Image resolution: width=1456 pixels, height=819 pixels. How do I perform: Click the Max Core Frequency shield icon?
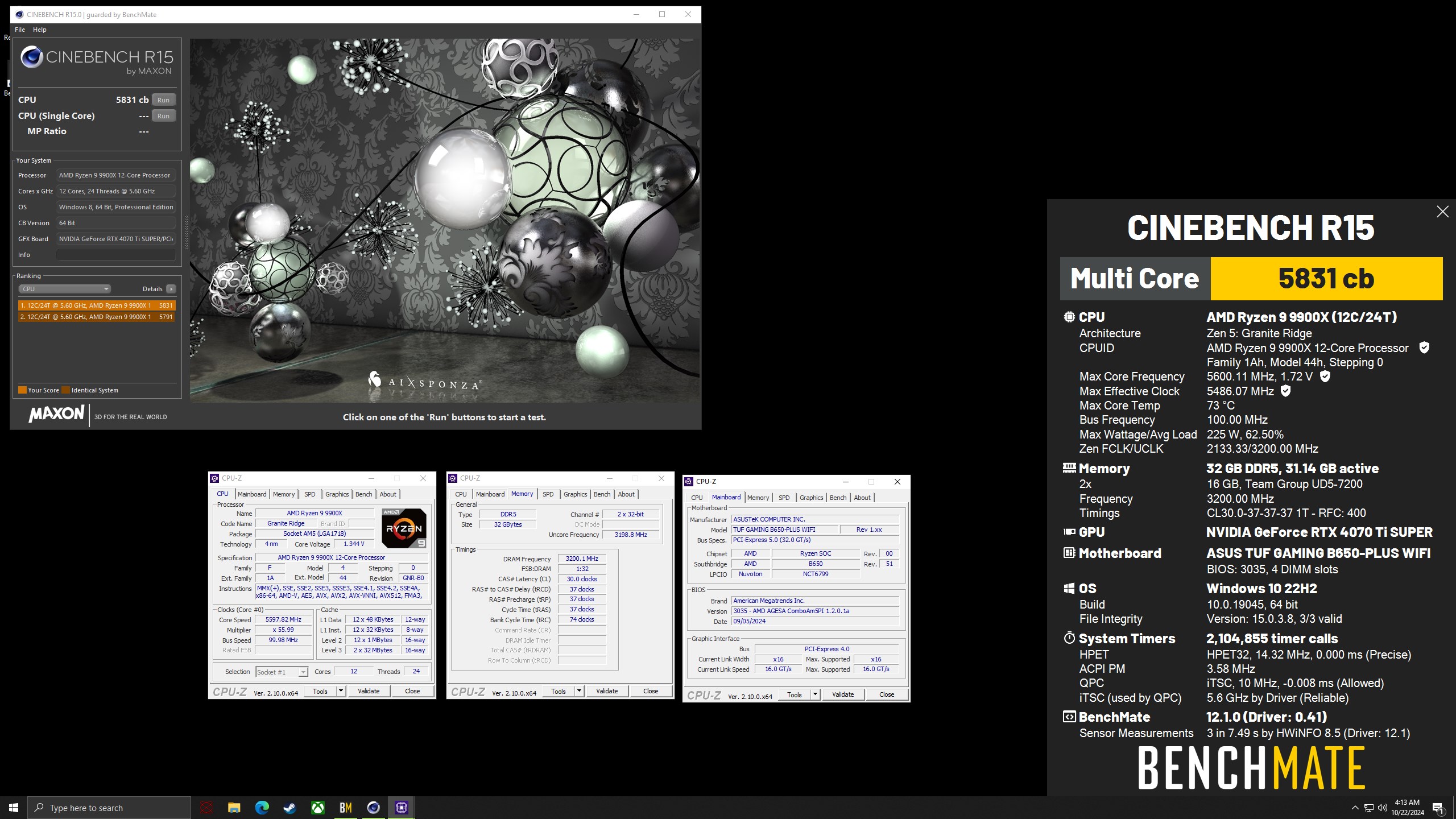tap(1325, 376)
